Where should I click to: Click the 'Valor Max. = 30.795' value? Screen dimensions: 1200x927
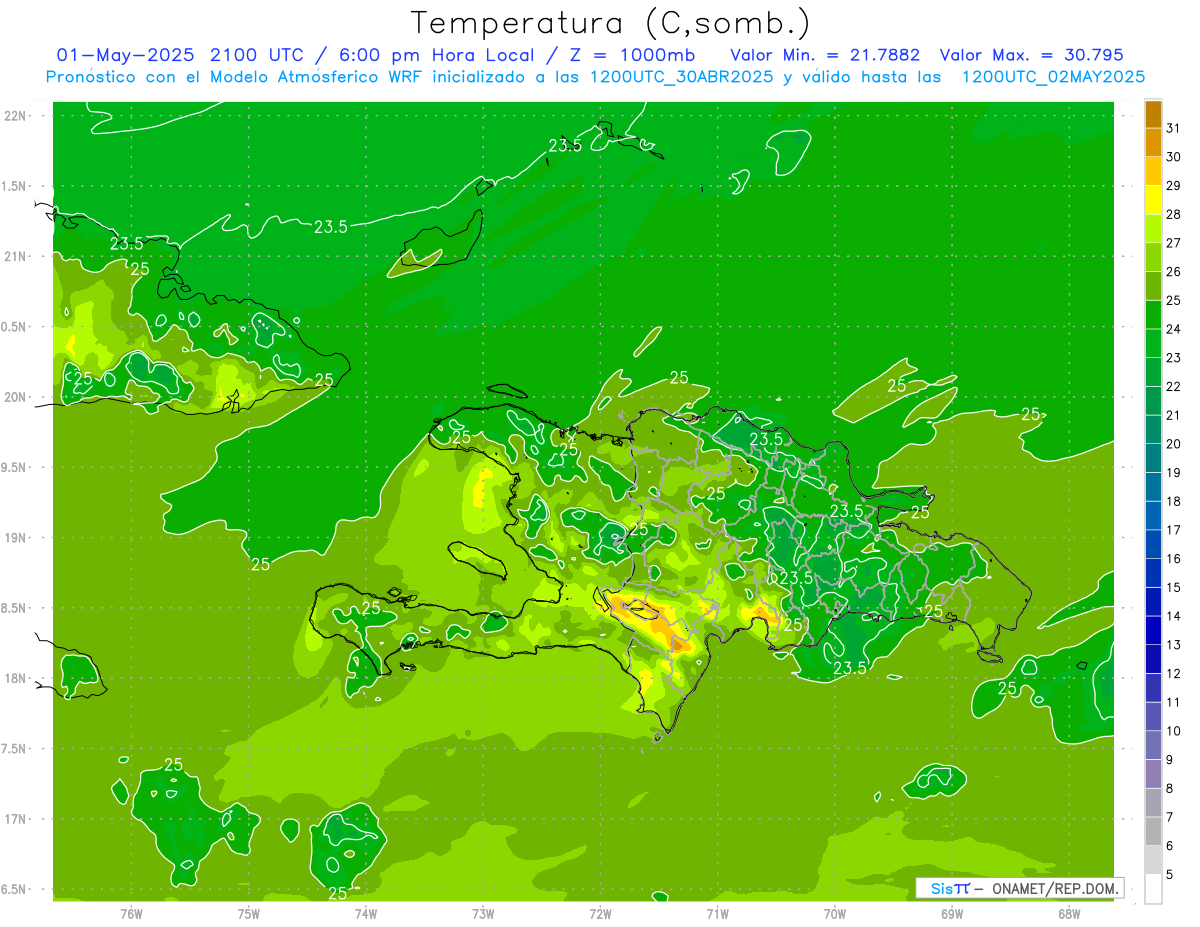[x=1032, y=54]
